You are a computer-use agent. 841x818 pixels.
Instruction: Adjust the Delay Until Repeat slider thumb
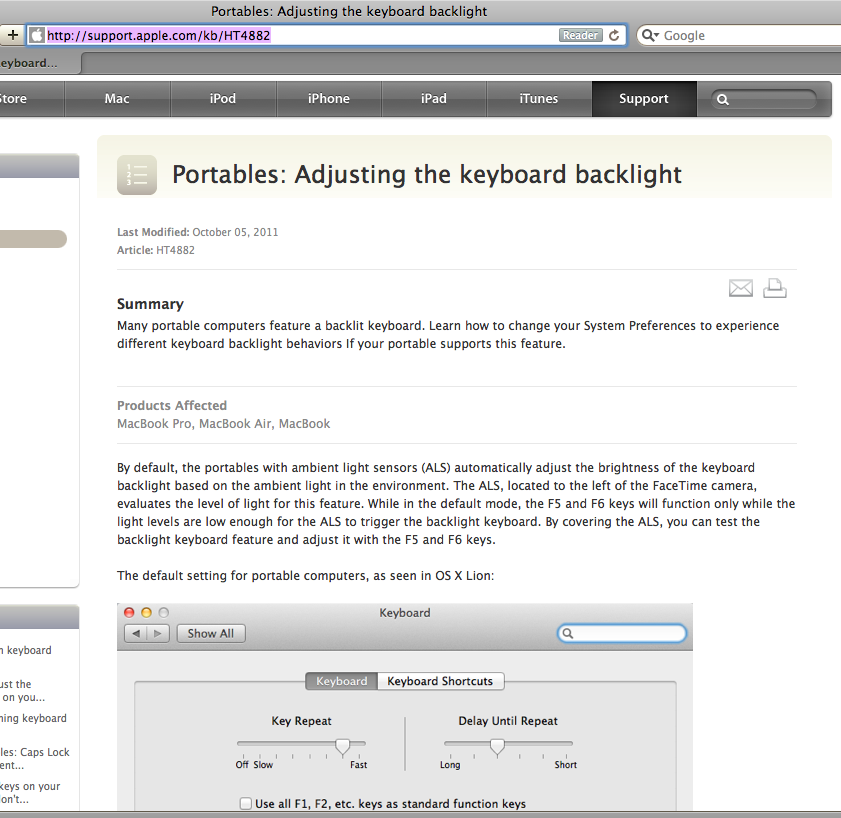pyautogui.click(x=497, y=747)
